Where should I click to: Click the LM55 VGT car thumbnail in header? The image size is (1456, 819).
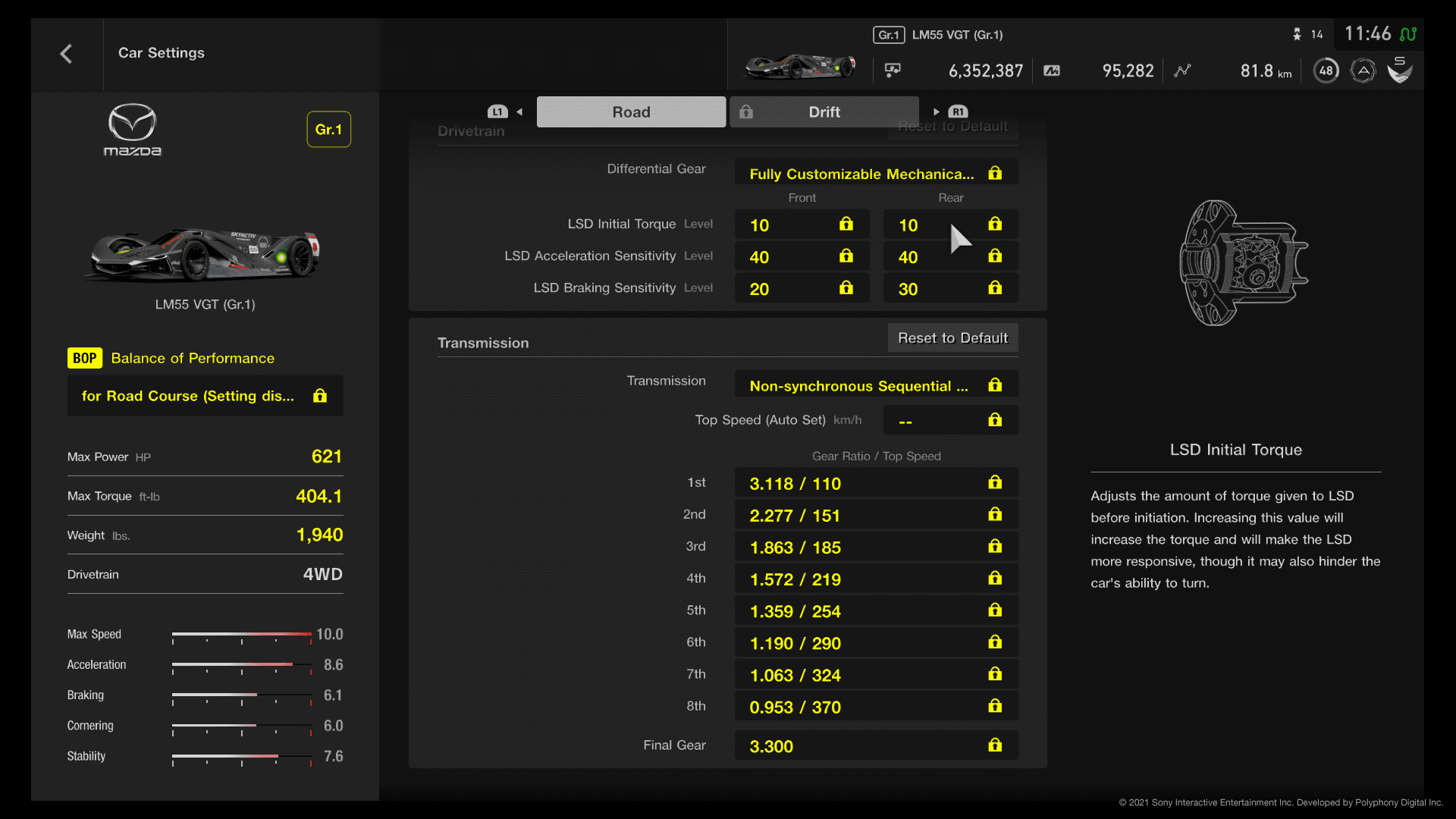point(800,67)
